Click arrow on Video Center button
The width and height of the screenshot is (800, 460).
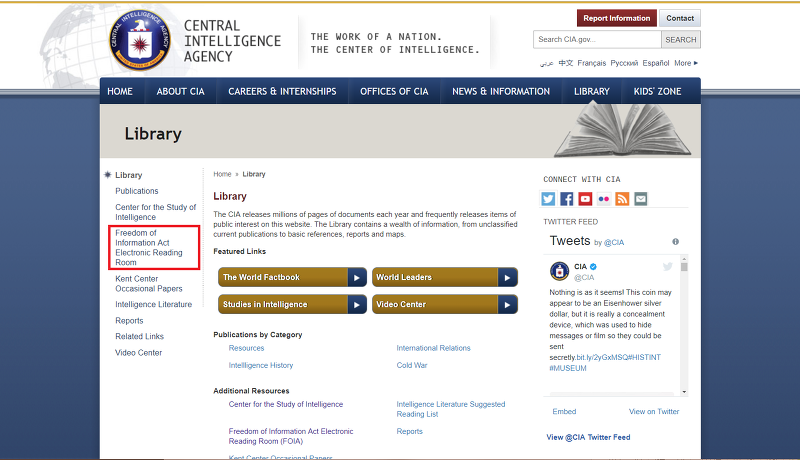click(x=508, y=304)
